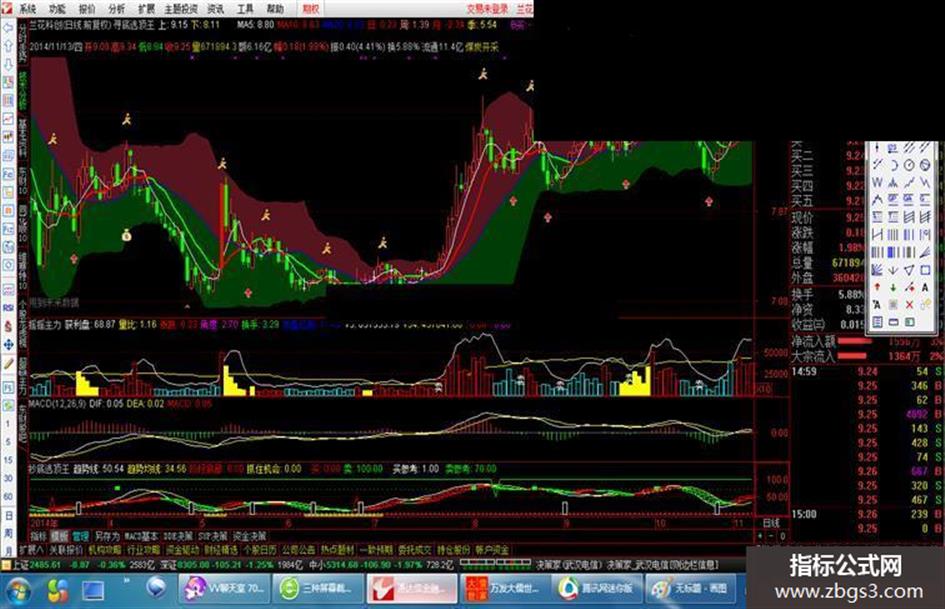The width and height of the screenshot is (945, 609).
Task: Open the 机构动向 tab
Action: tap(105, 550)
